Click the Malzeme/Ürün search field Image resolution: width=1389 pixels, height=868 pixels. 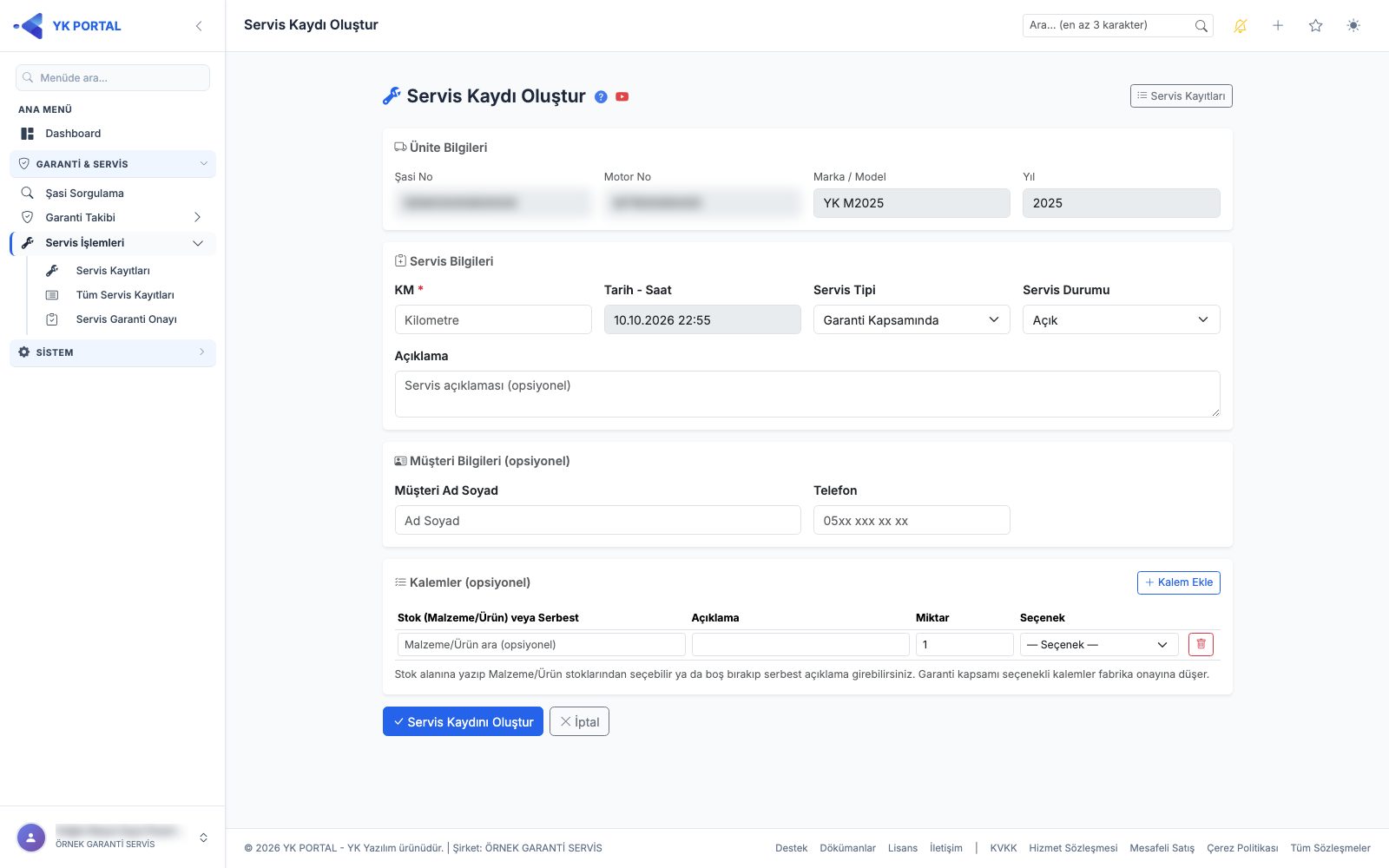point(542,644)
